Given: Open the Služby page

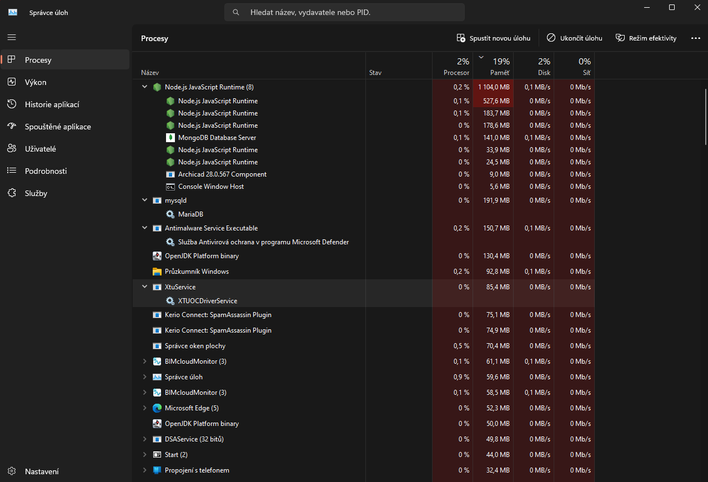Looking at the screenshot, I should click(x=65, y=193).
